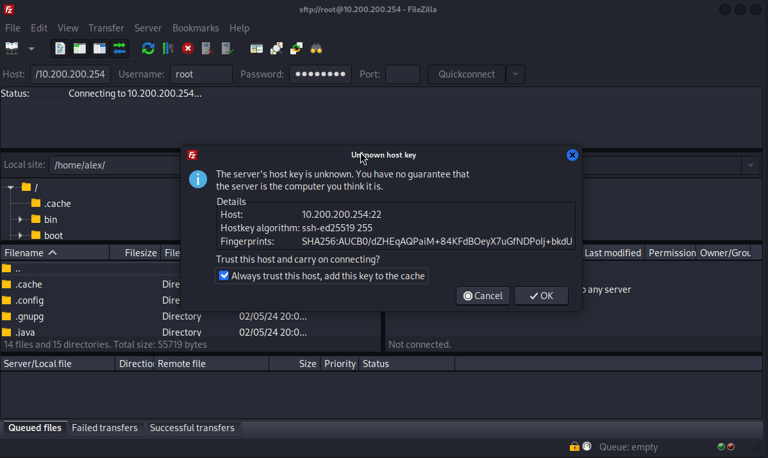Open the Edit menu

pos(39,28)
